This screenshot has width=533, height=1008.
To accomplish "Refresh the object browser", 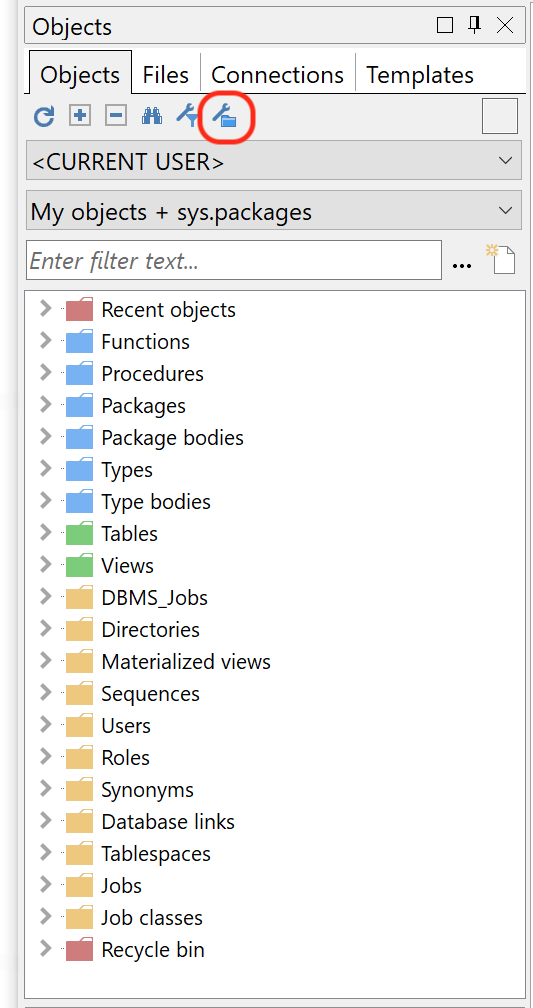I will pyautogui.click(x=44, y=116).
